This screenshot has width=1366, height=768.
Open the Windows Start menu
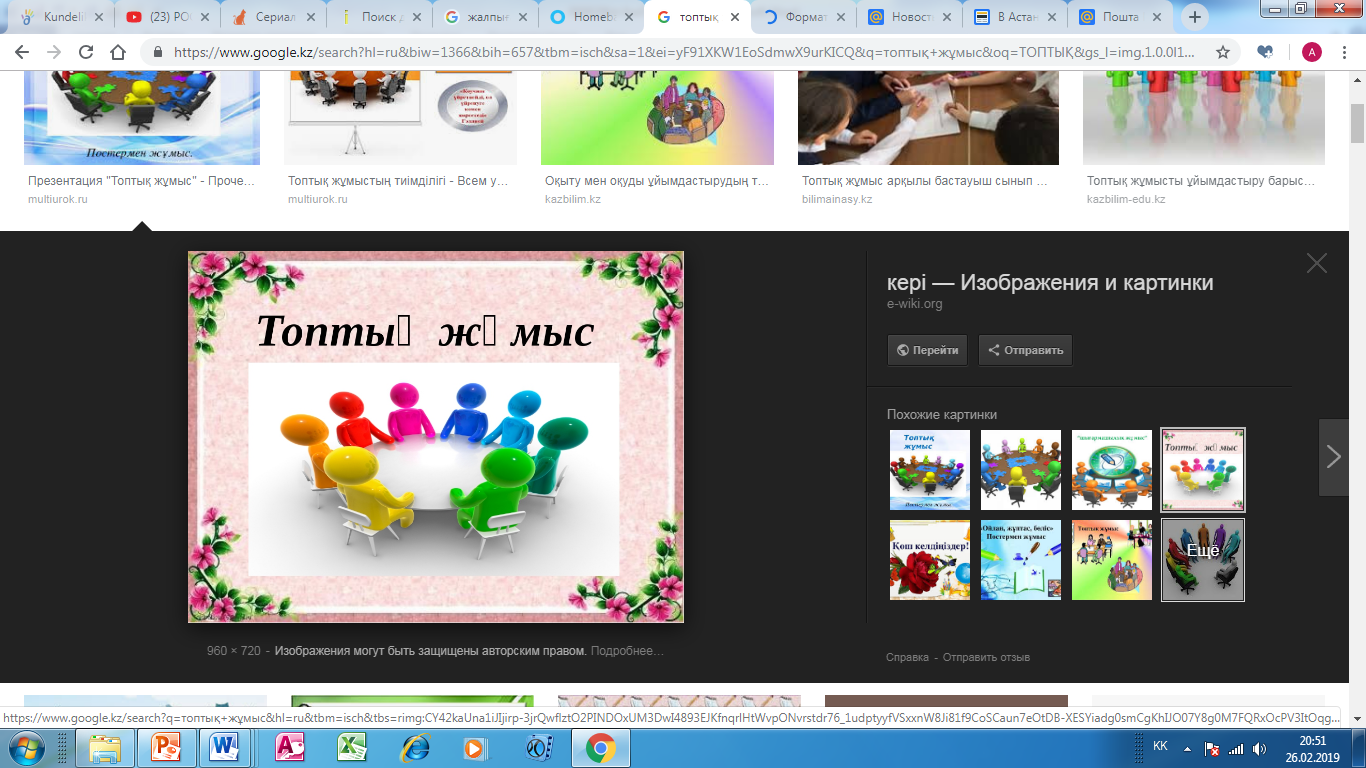(x=24, y=748)
